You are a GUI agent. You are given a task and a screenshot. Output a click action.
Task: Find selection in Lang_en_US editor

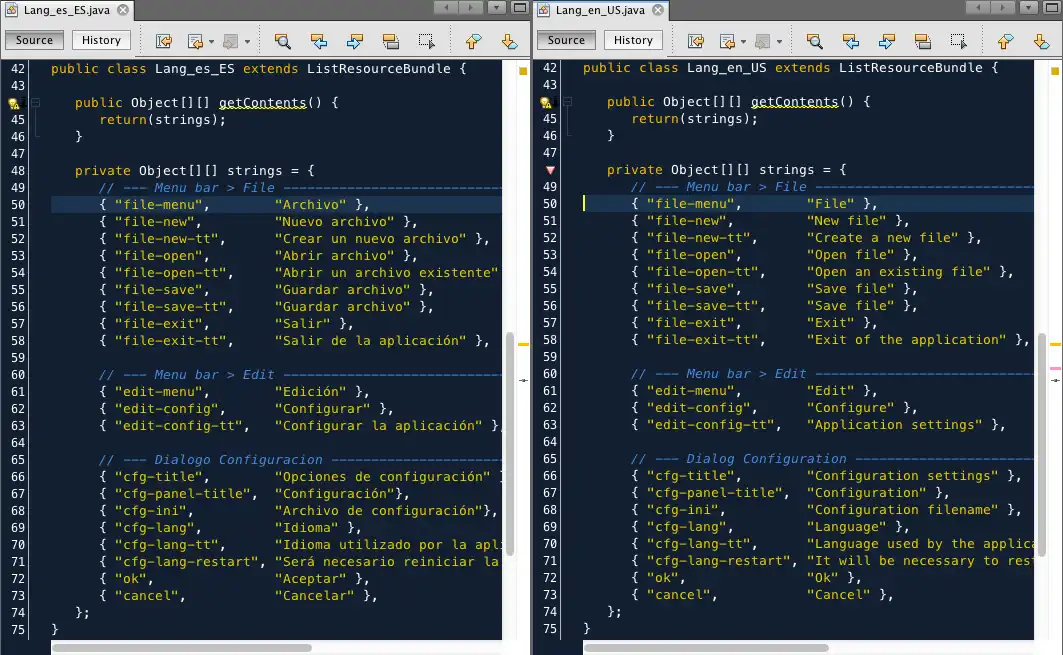coord(815,41)
